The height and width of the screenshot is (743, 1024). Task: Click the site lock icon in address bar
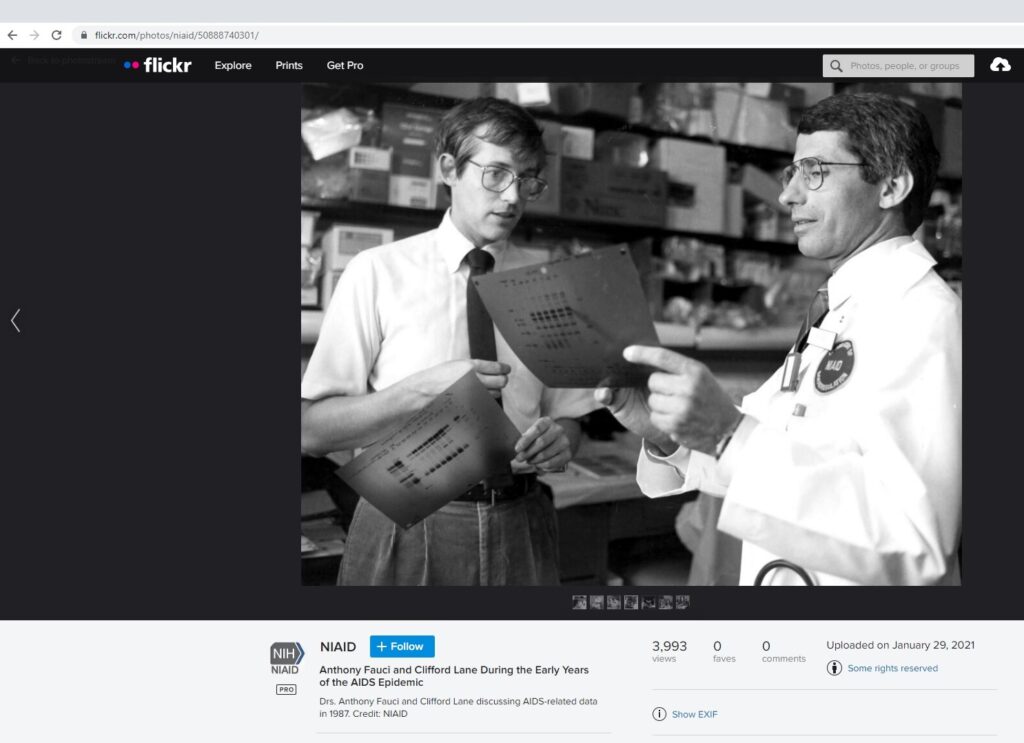pyautogui.click(x=84, y=35)
